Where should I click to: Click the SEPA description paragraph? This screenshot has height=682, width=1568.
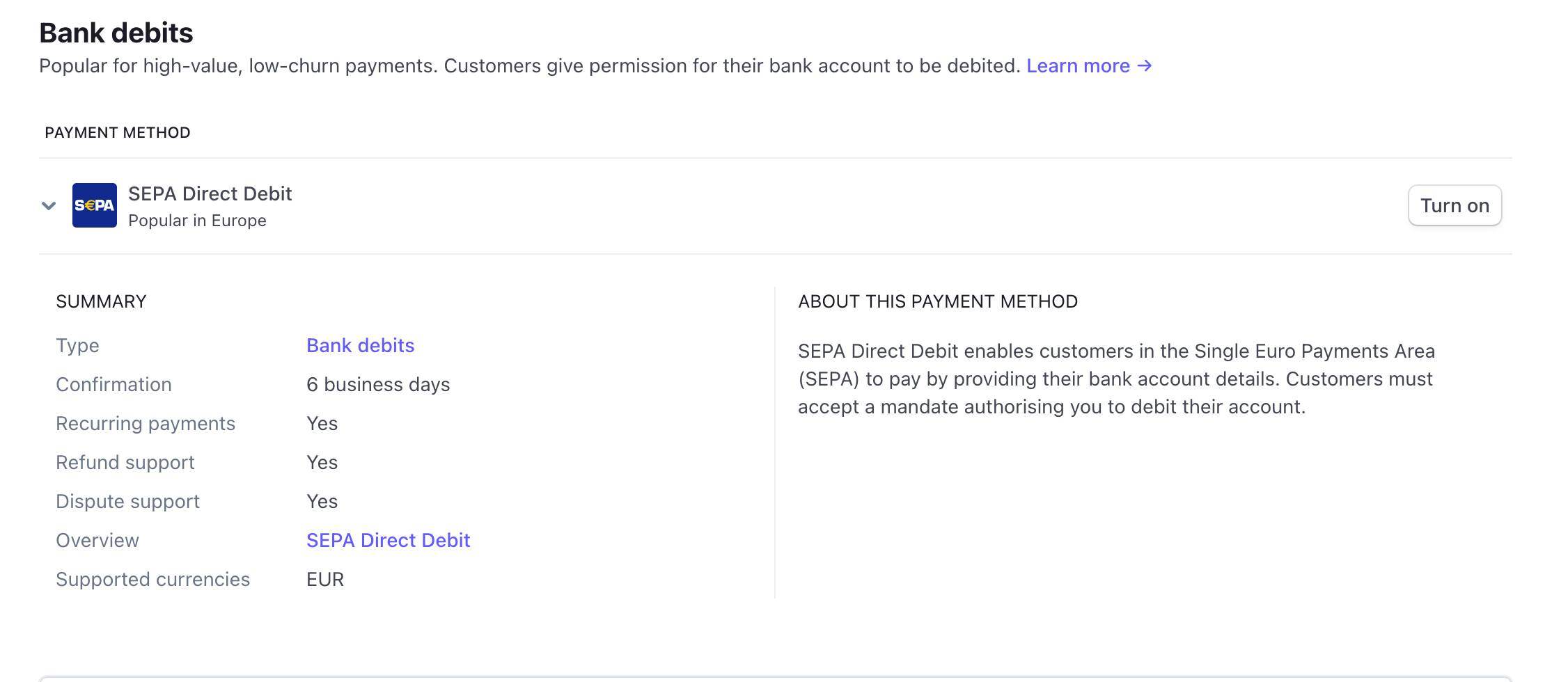coord(1116,379)
